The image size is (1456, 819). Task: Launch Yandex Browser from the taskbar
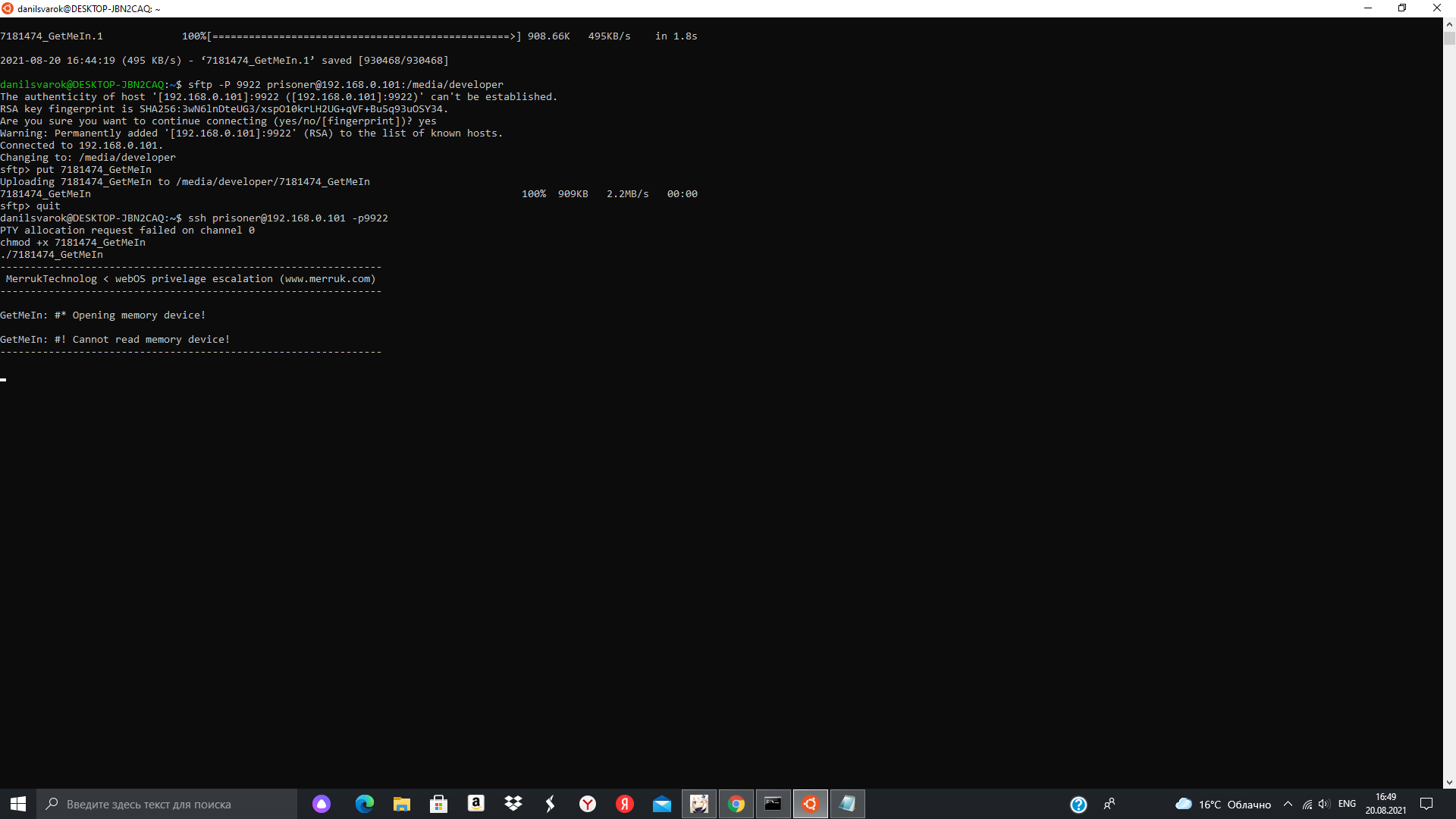[588, 804]
